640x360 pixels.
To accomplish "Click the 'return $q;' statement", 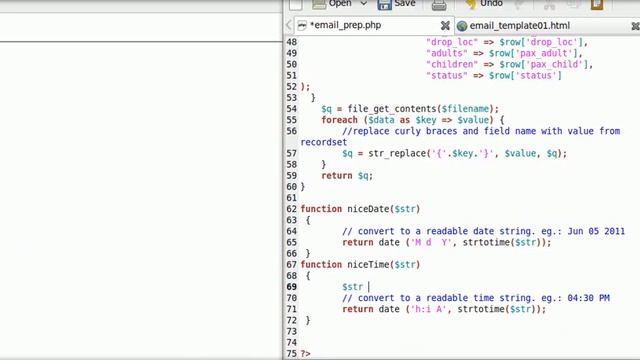I will 347,176.
